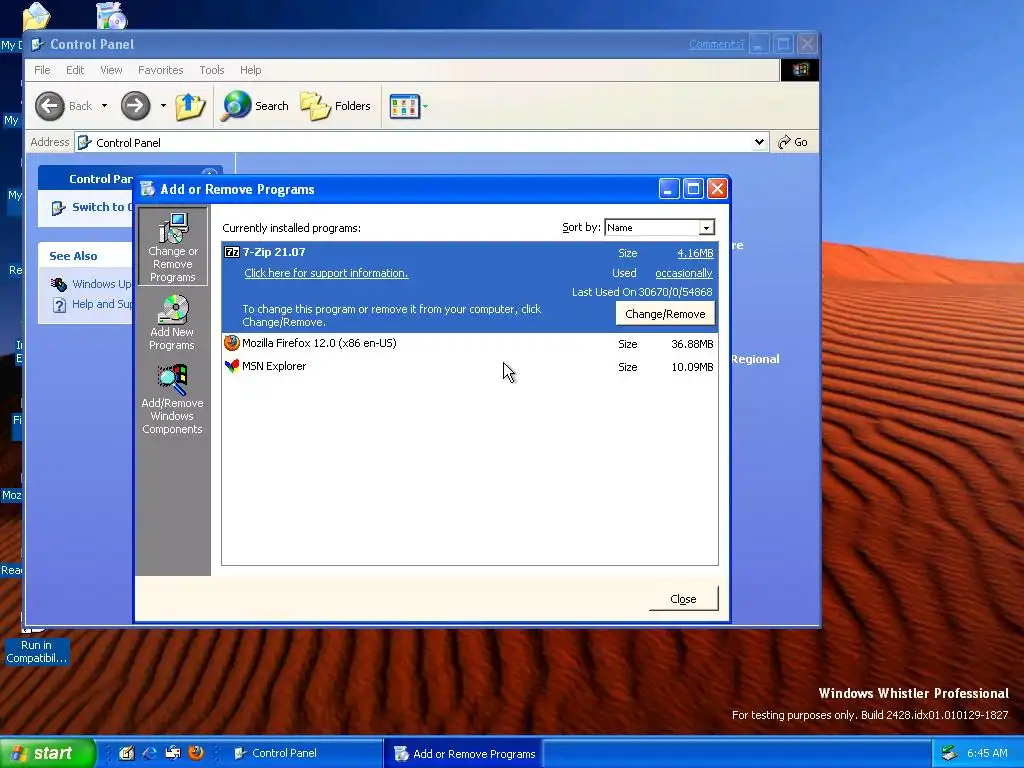
Task: Click the Go button beside address bar
Action: click(793, 142)
